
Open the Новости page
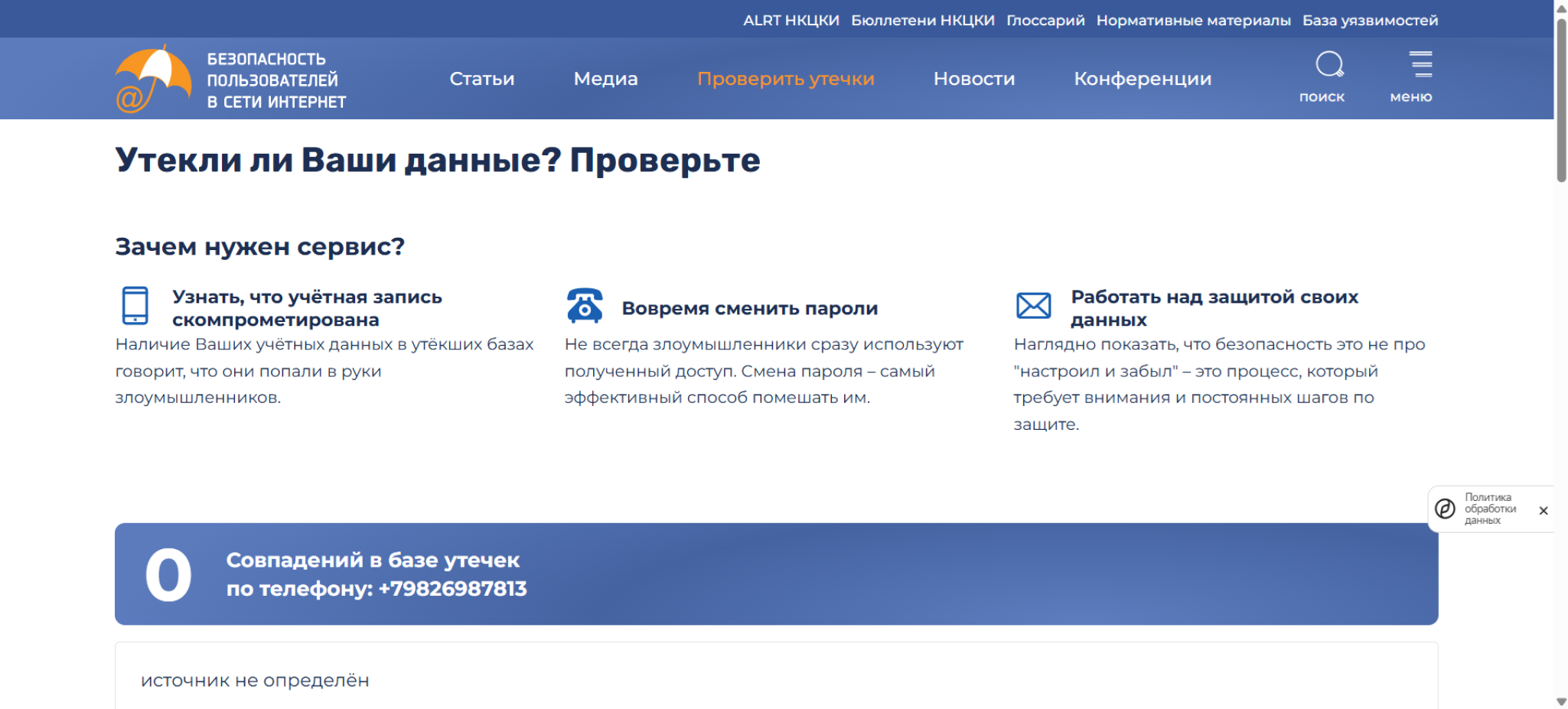point(973,79)
